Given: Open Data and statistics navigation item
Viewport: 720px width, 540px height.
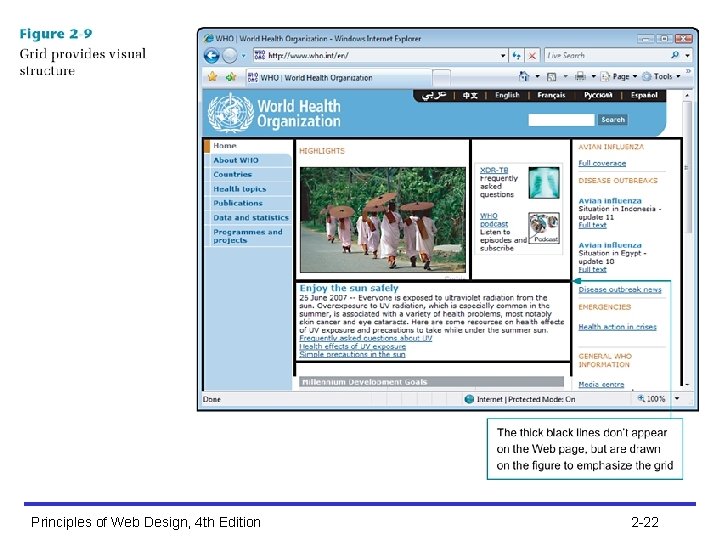Looking at the screenshot, I should [251, 218].
